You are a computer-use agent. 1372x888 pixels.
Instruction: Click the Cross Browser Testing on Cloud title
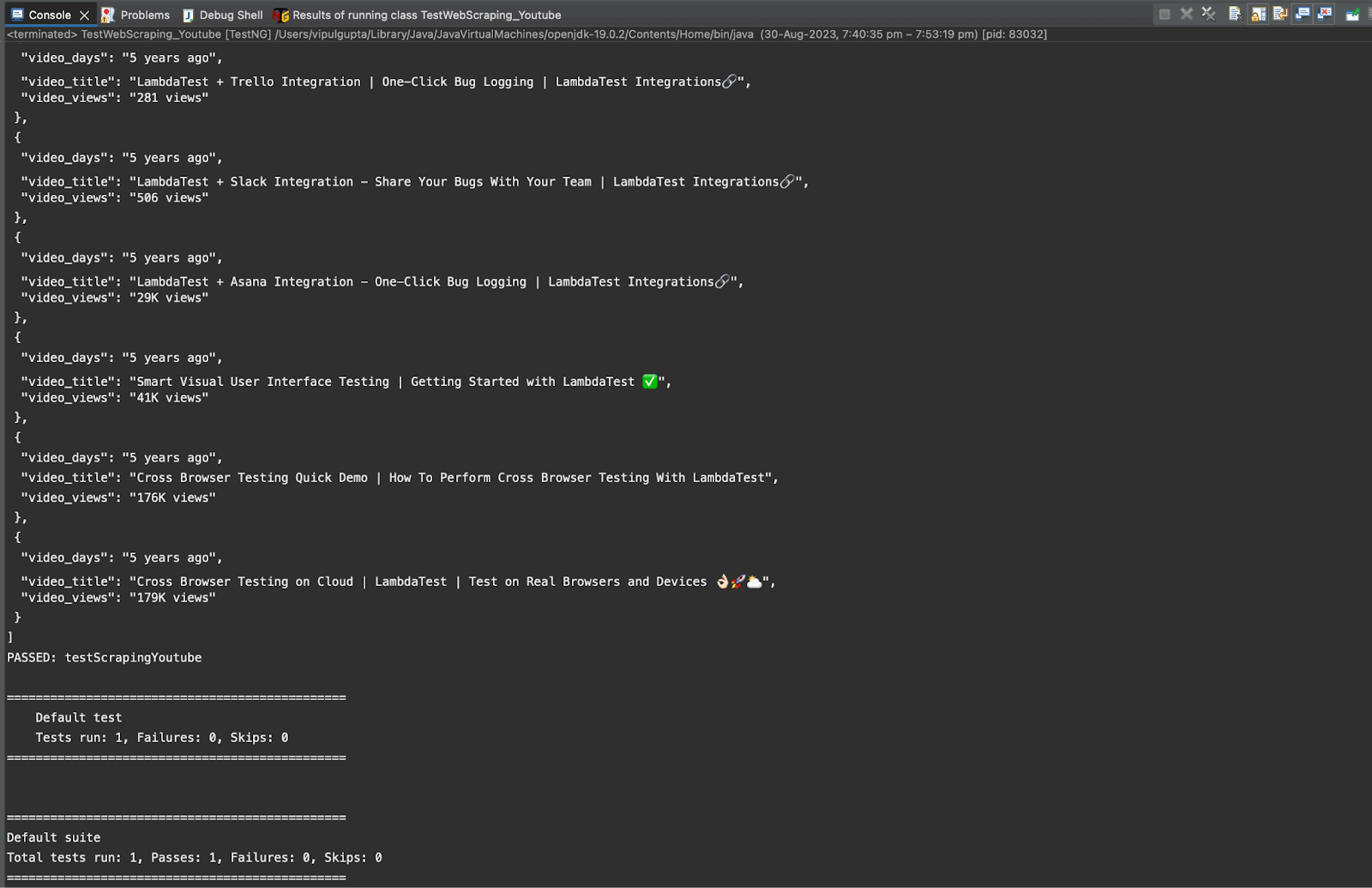398,582
